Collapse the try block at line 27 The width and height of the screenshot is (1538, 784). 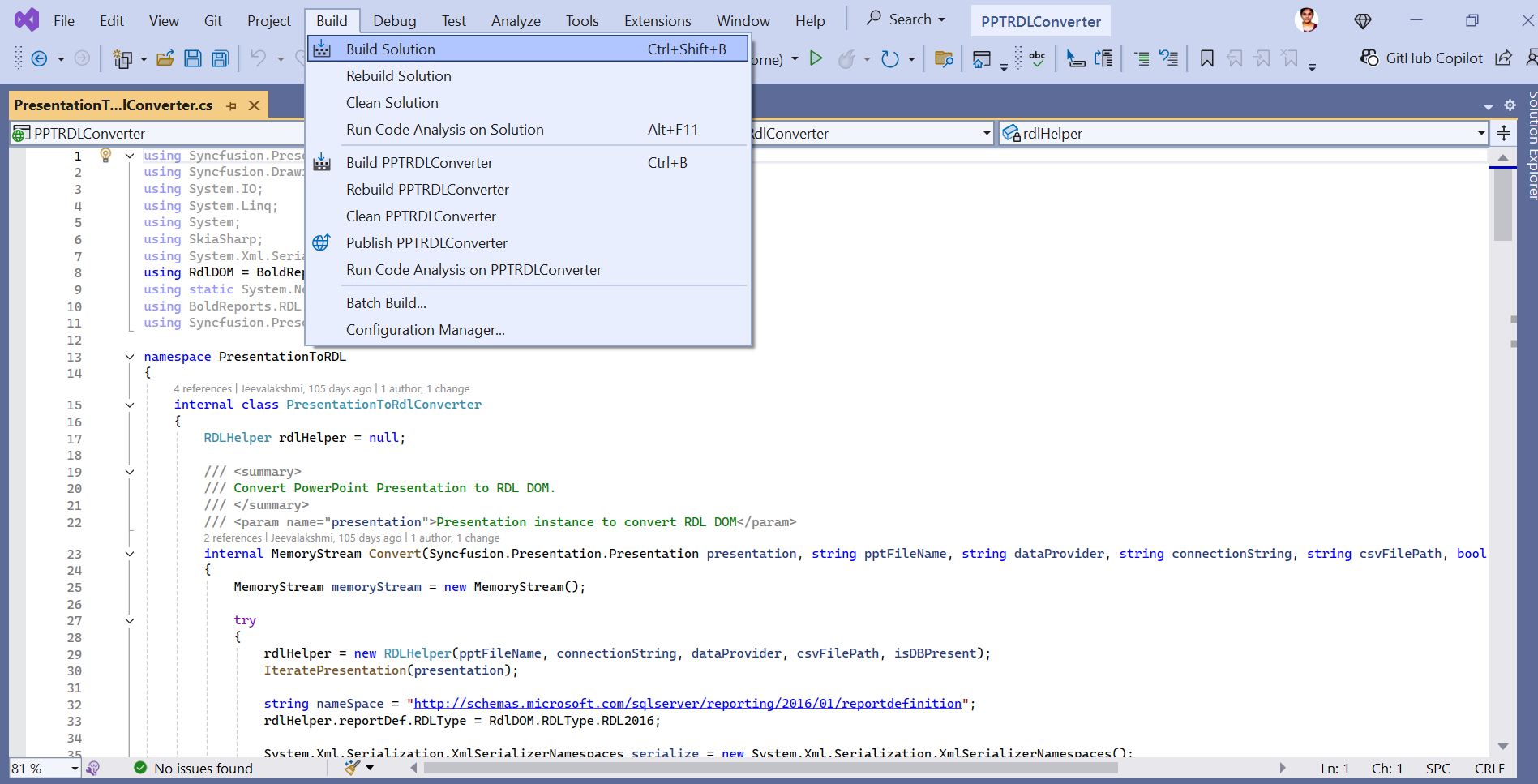click(x=130, y=621)
